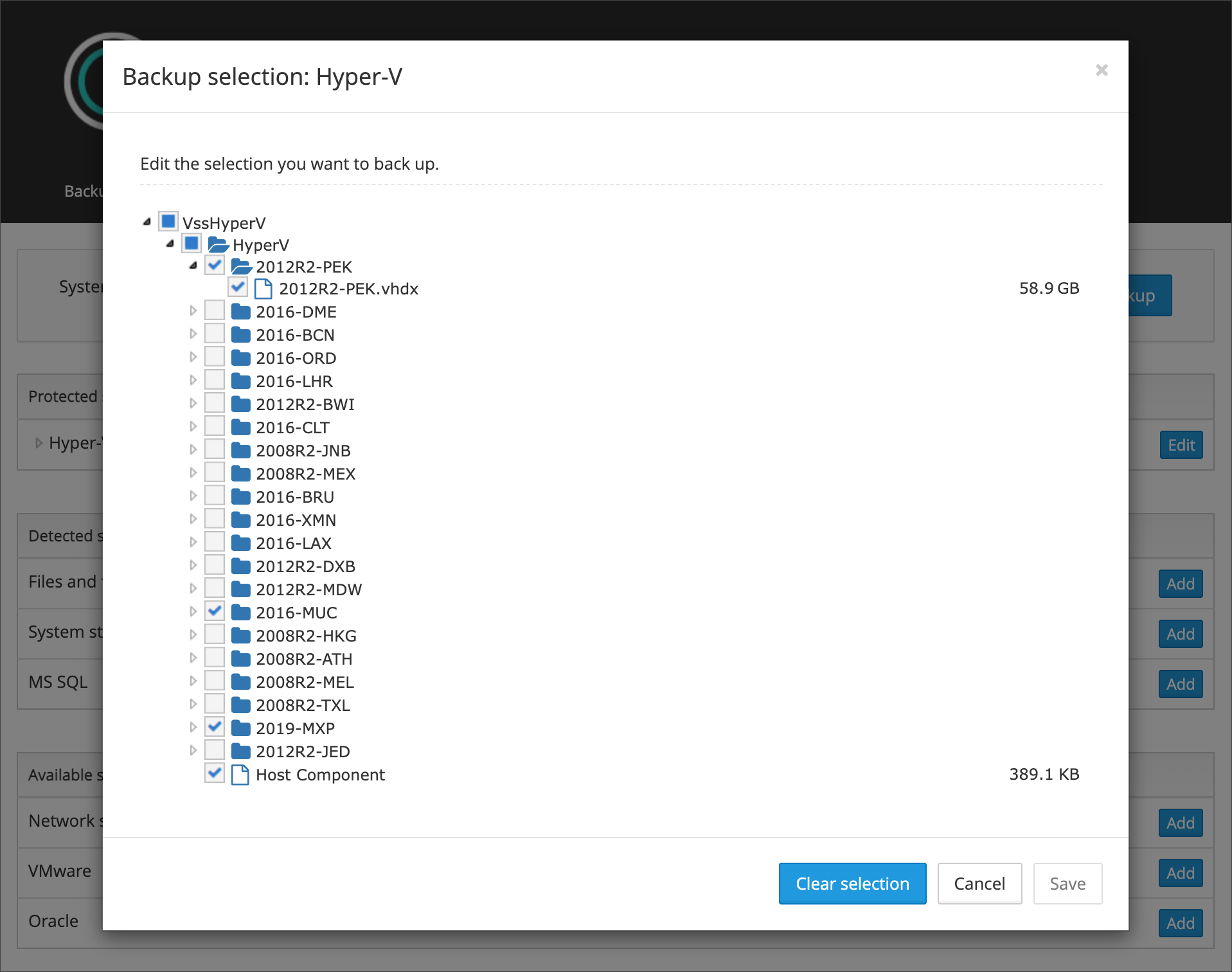Viewport: 1232px width, 972px height.
Task: Click the 2016-ORD folder icon
Action: tap(241, 358)
